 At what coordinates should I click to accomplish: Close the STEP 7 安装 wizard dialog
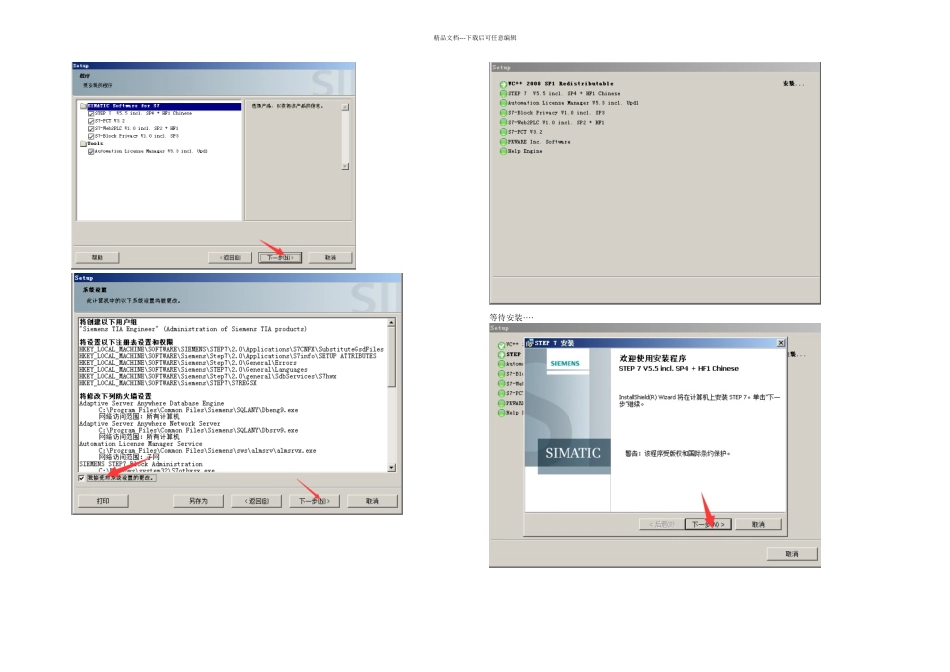click(x=781, y=343)
